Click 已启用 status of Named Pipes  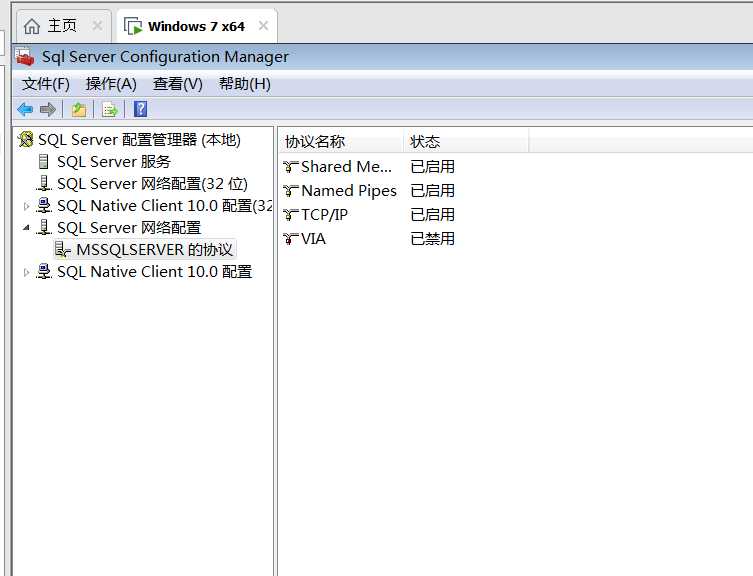click(432, 191)
